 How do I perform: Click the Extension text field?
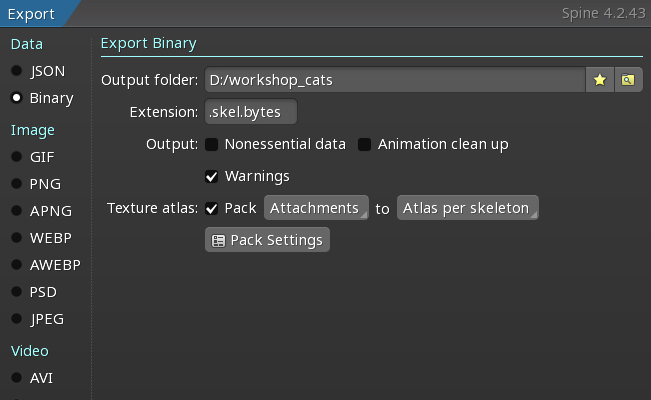point(250,112)
